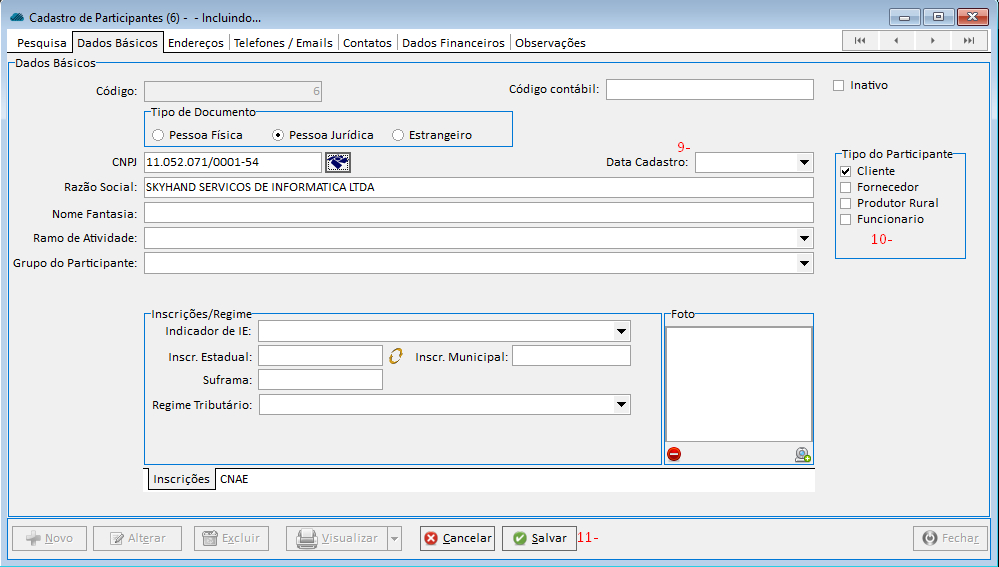The image size is (999, 567).
Task: Click the add photo magnifier icon
Action: point(802,454)
